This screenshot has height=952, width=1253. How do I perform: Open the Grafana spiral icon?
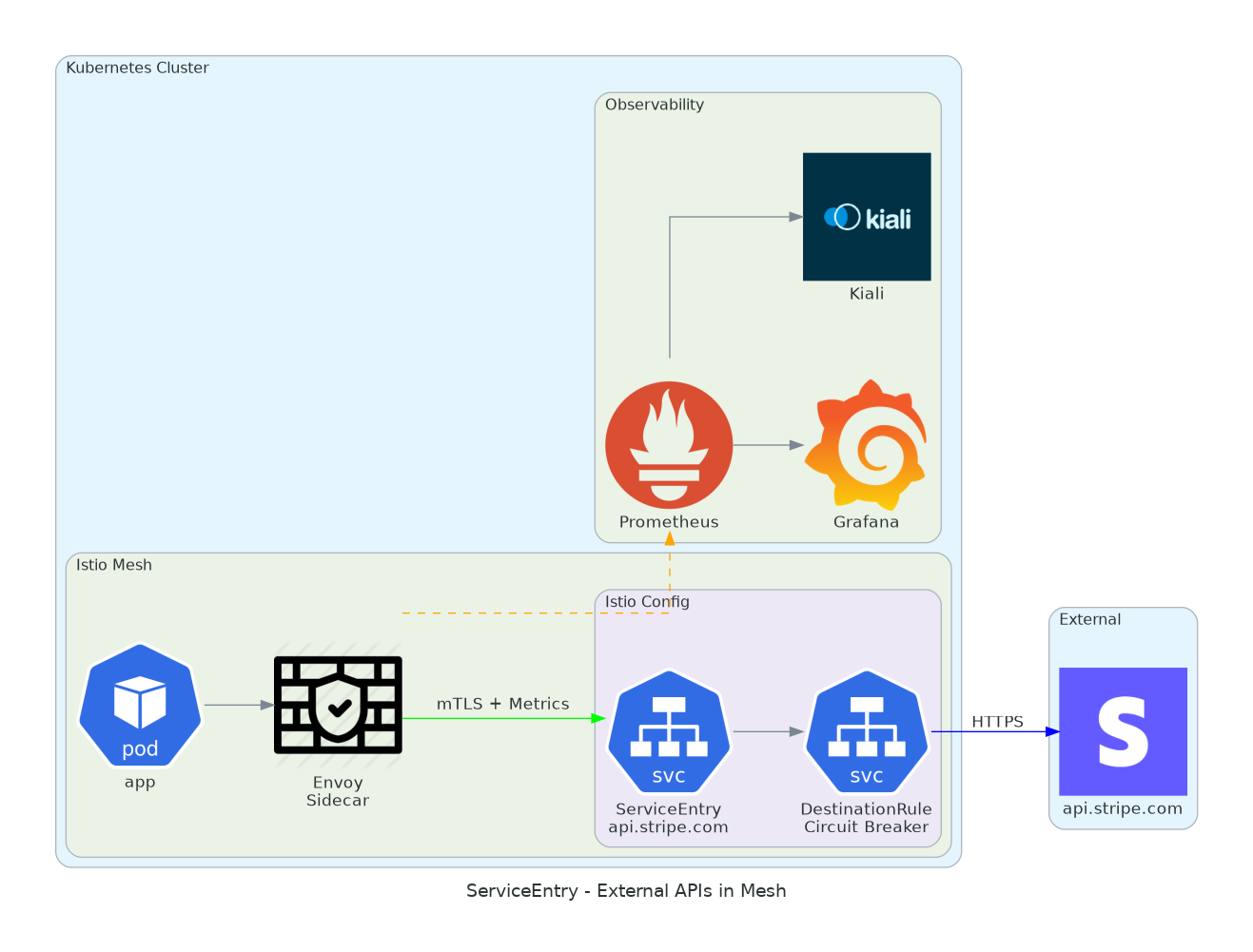866,444
